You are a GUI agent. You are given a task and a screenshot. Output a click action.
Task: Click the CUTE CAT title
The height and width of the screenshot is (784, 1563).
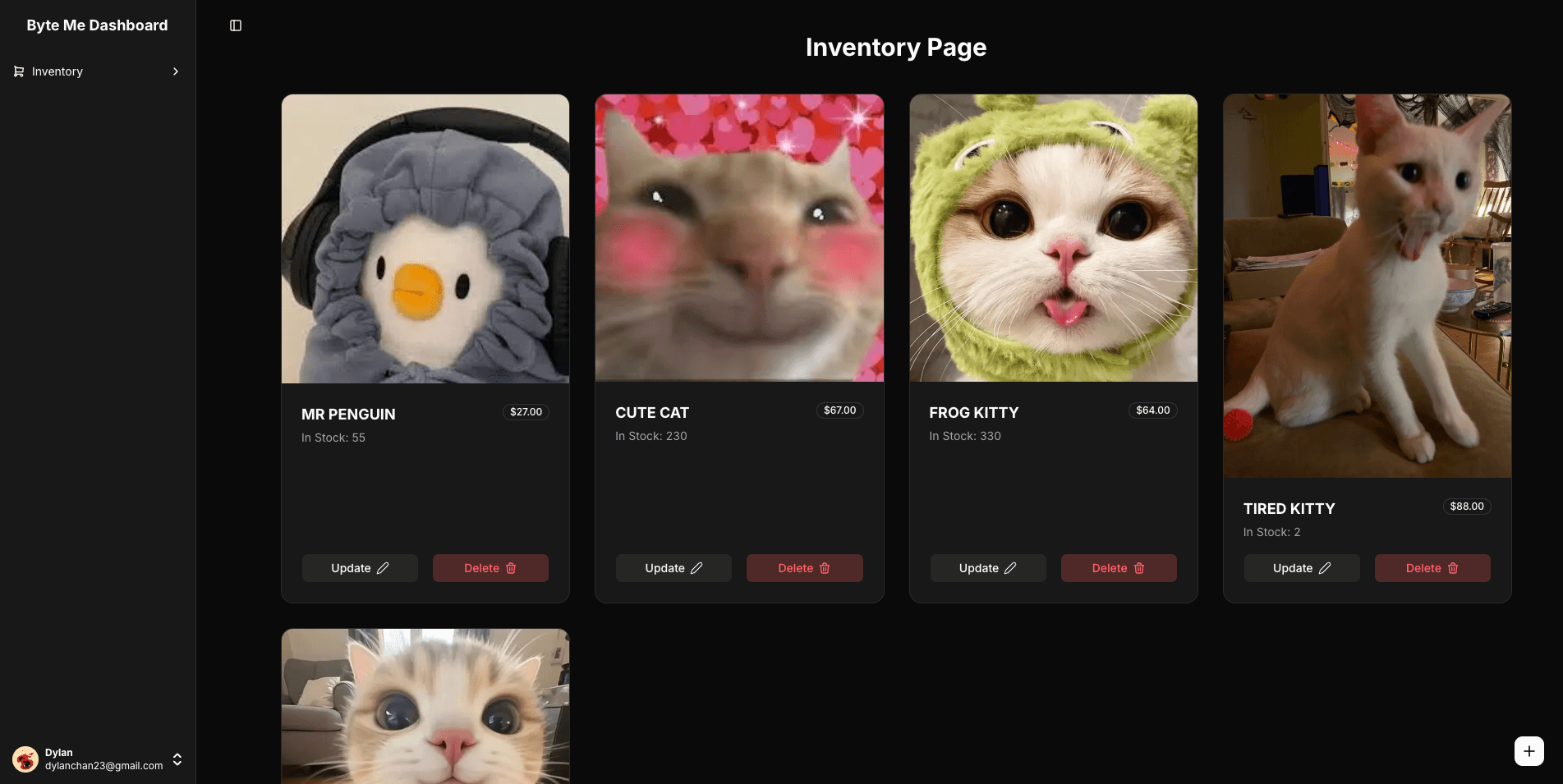click(652, 413)
